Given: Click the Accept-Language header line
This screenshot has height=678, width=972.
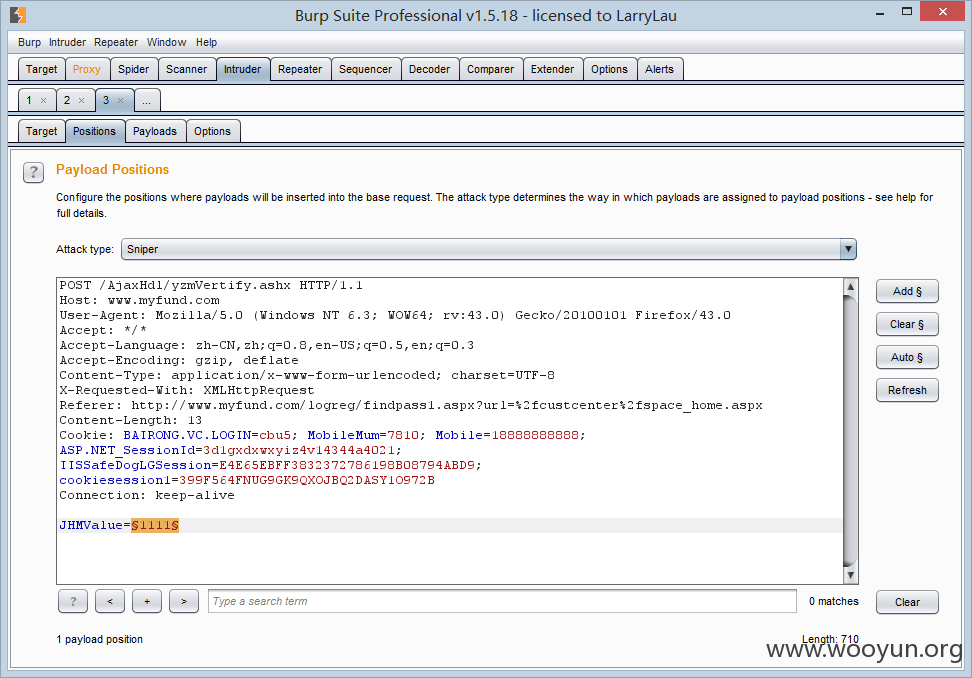Looking at the screenshot, I should (x=267, y=345).
